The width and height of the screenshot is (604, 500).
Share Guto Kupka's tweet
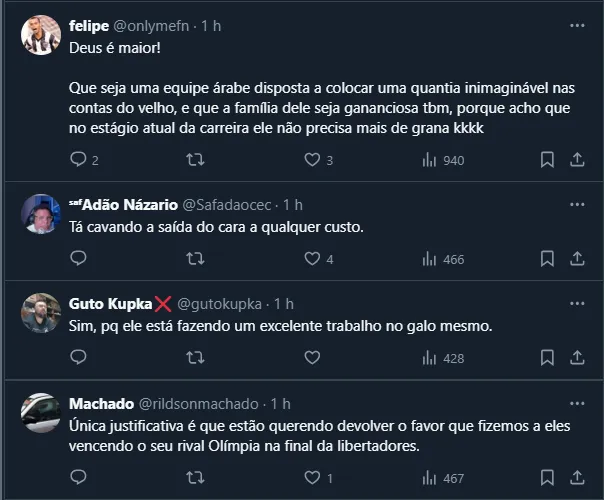[x=577, y=358]
